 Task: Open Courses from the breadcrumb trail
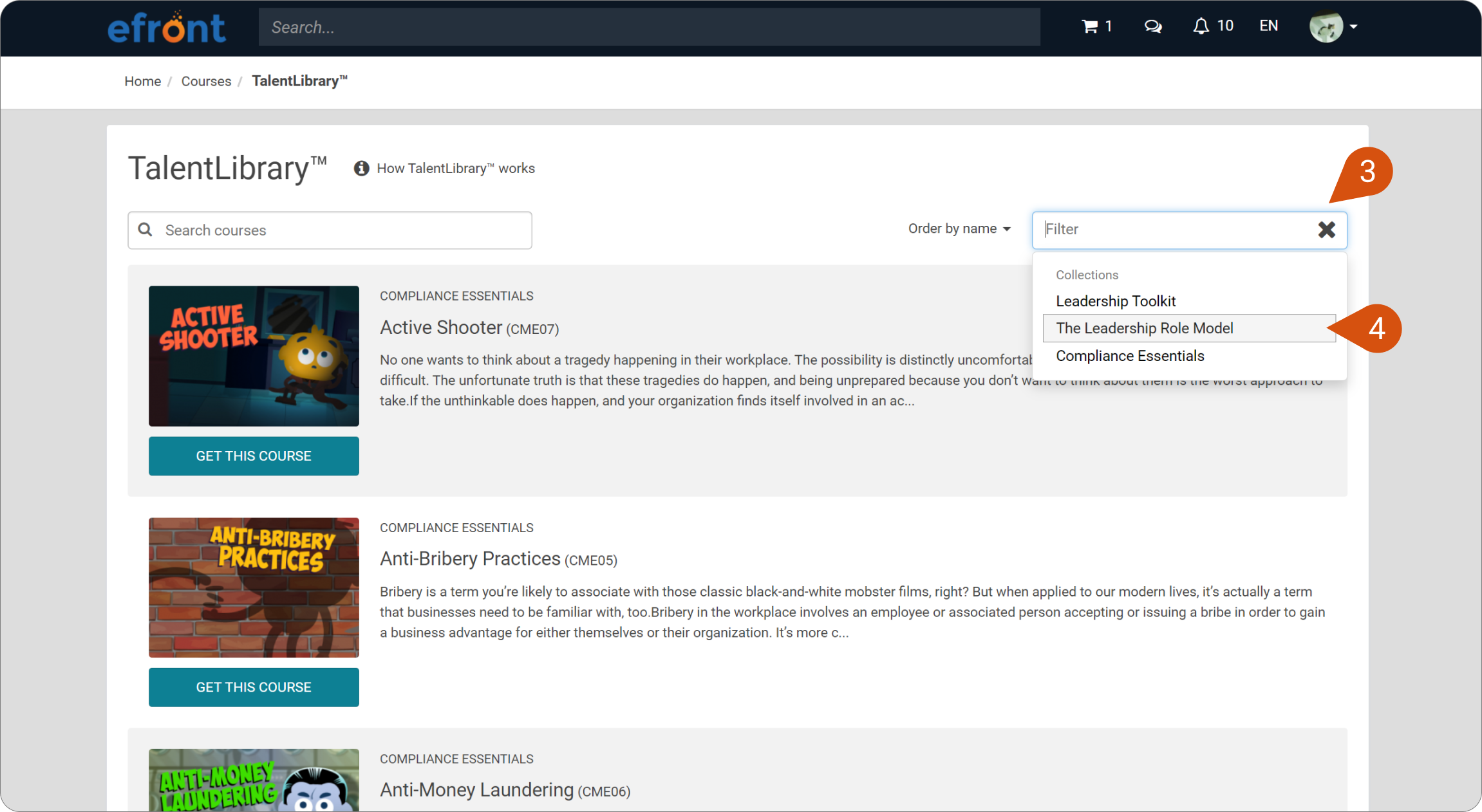coord(206,81)
